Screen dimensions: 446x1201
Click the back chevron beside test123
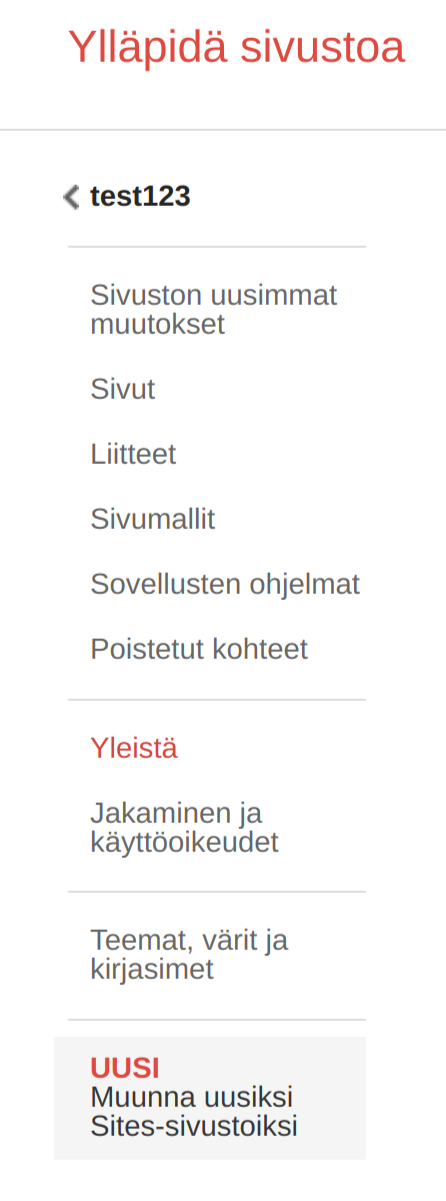pos(71,197)
